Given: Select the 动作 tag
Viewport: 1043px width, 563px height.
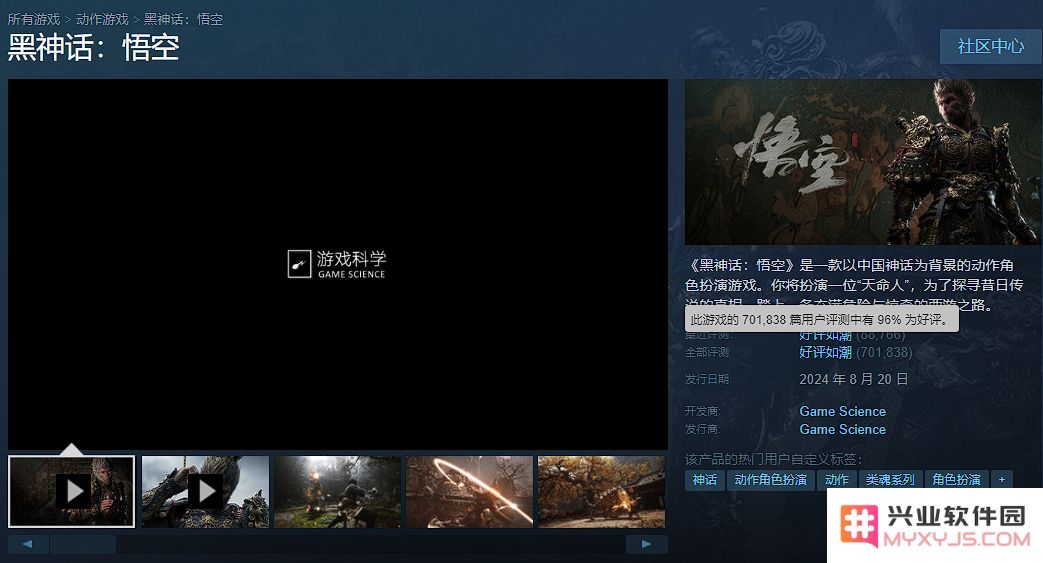Looking at the screenshot, I should click(836, 480).
